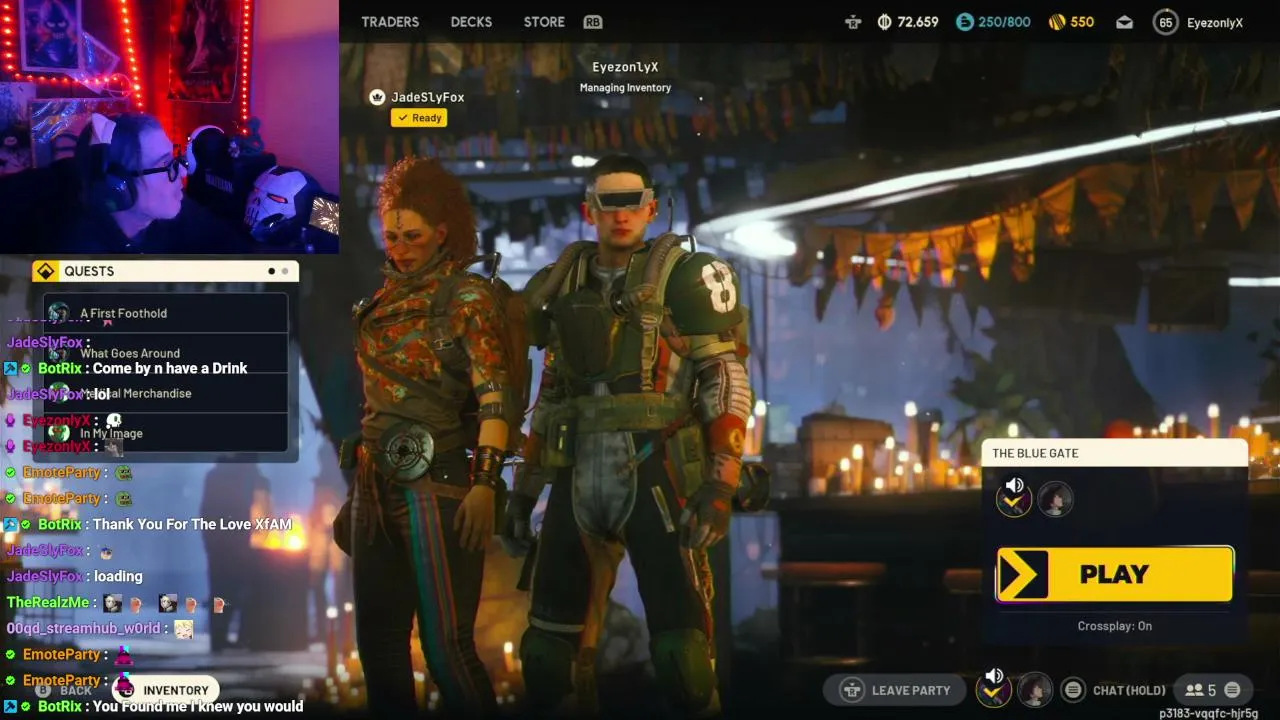Click the Chat (Hold) menu icon
Viewport: 1280px width, 720px height.
tap(1073, 690)
